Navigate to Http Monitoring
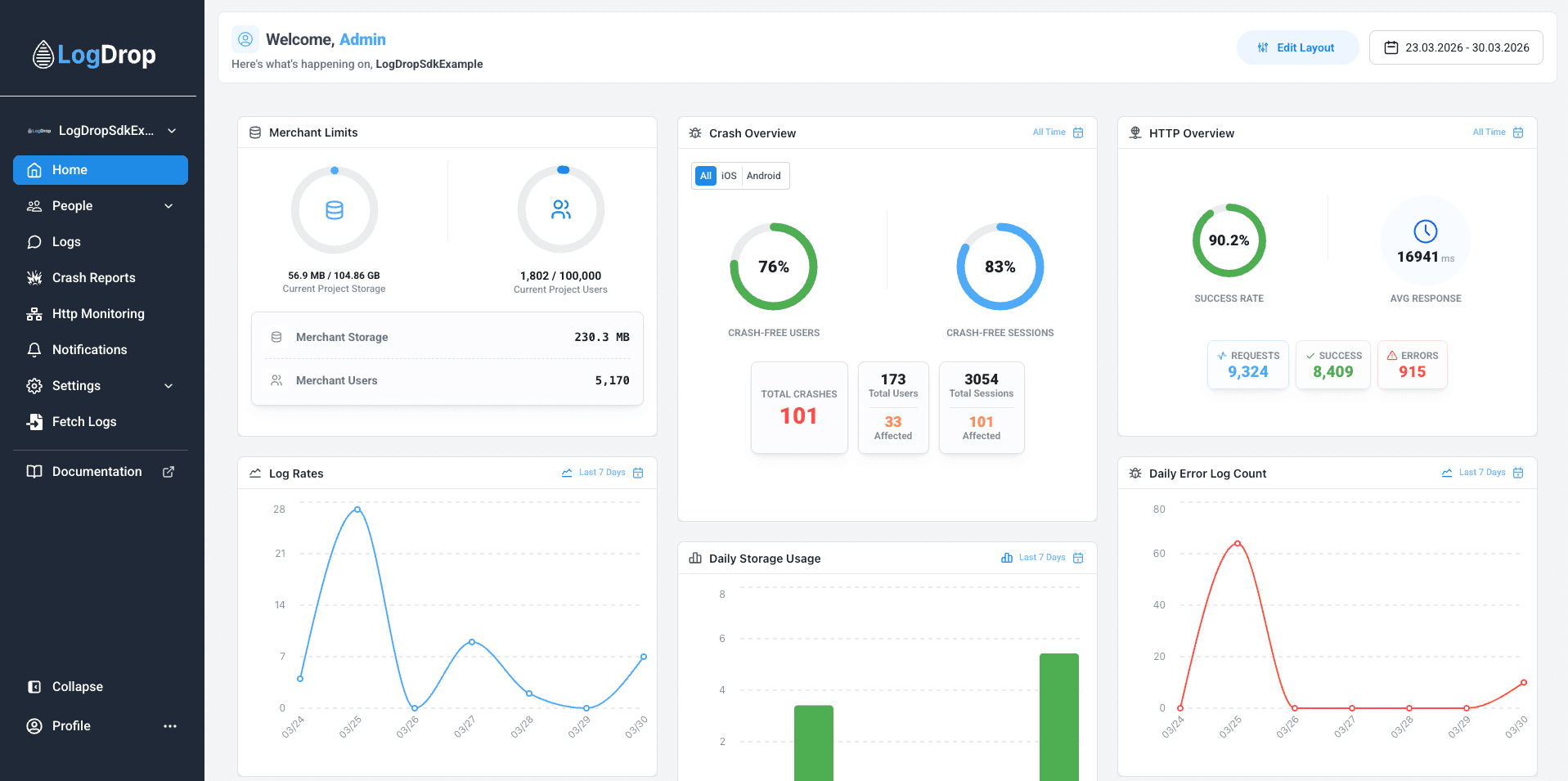The height and width of the screenshot is (781, 1568). [101, 314]
